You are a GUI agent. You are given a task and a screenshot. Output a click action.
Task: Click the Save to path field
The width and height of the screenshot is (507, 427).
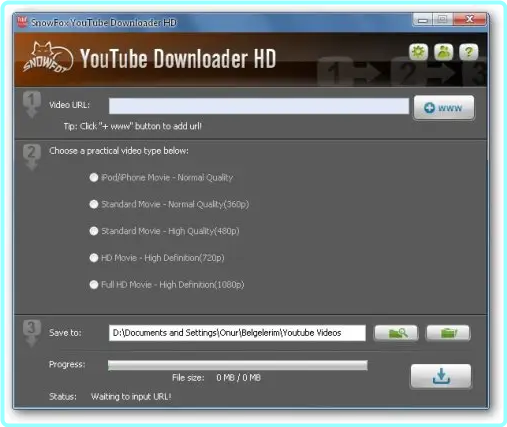point(237,333)
